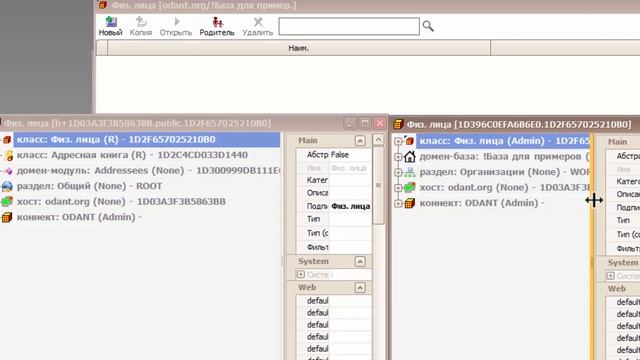Click the Катег property field in left panel
Image resolution: width=640 pixels, height=360 pixels.
350,180
